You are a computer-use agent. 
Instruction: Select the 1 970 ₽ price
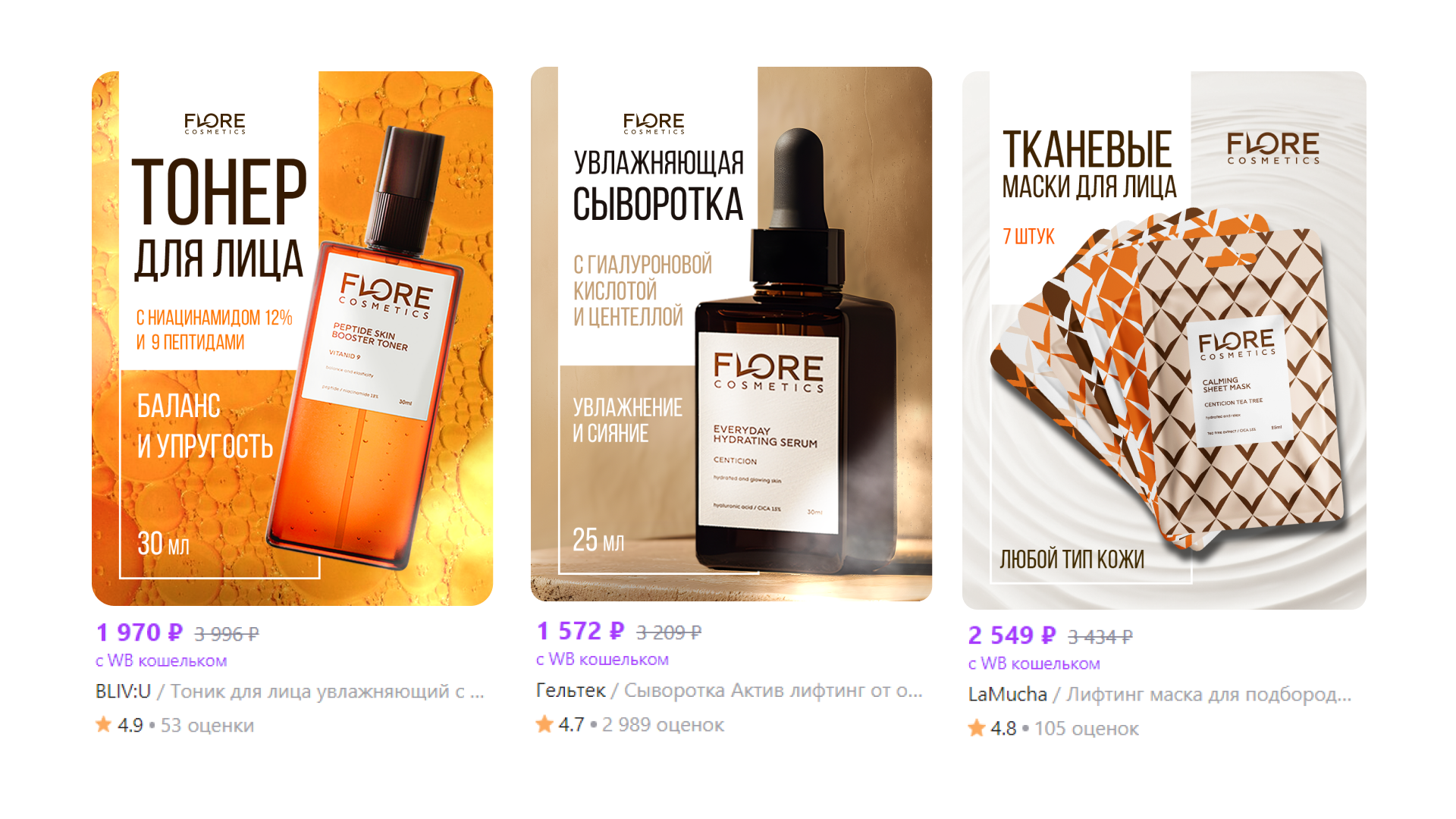click(x=140, y=632)
